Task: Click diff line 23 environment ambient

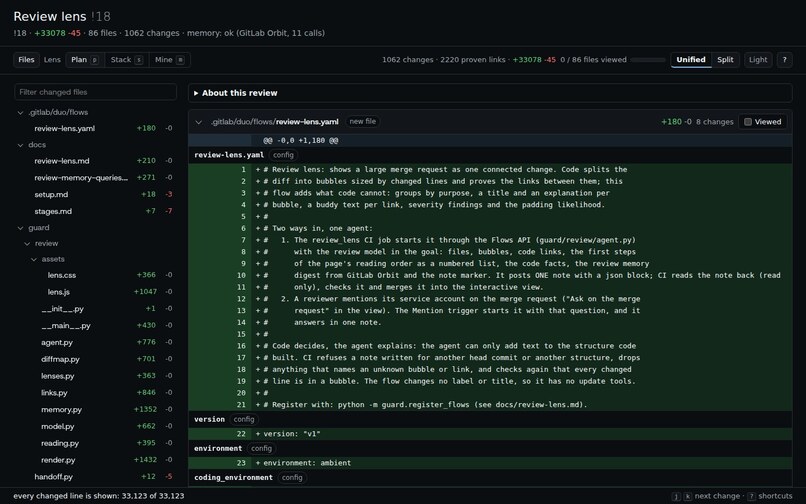Action: (x=490, y=463)
